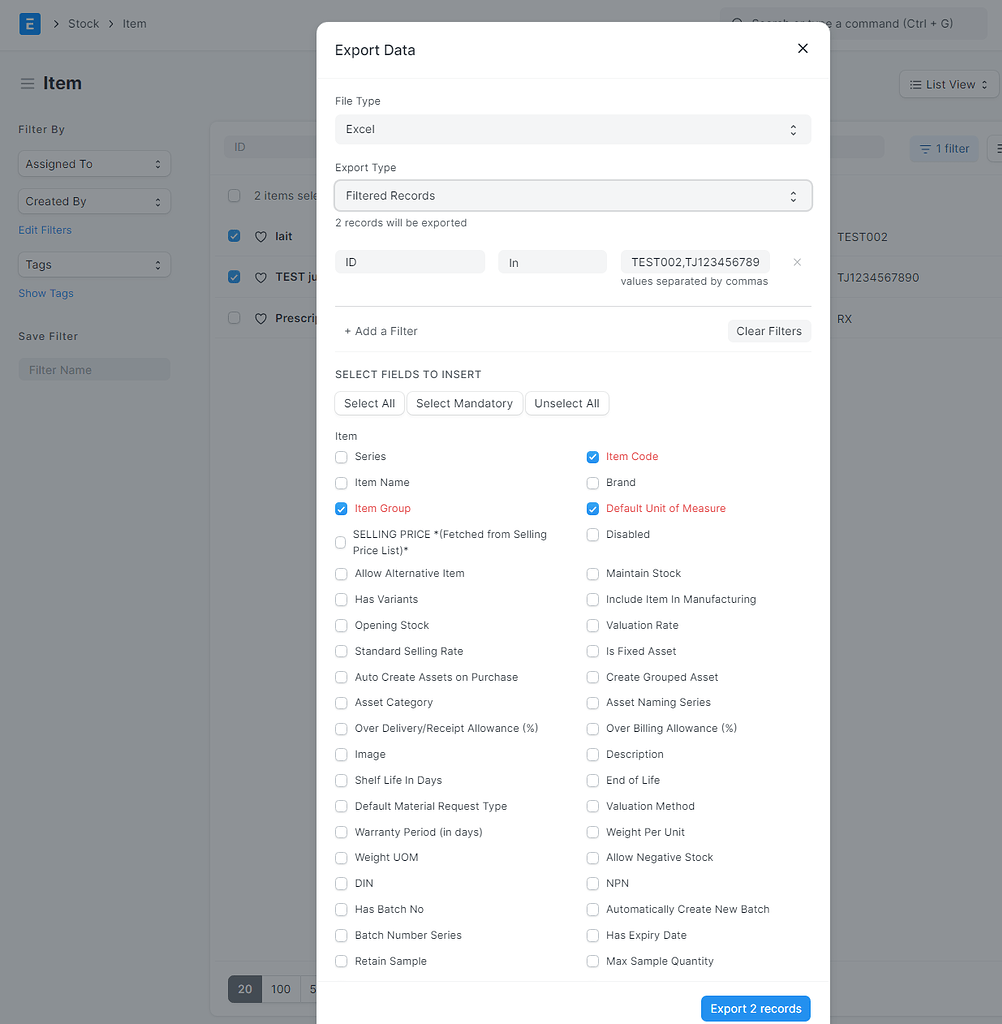
Task: Enable the Series field checkbox
Action: (x=340, y=456)
